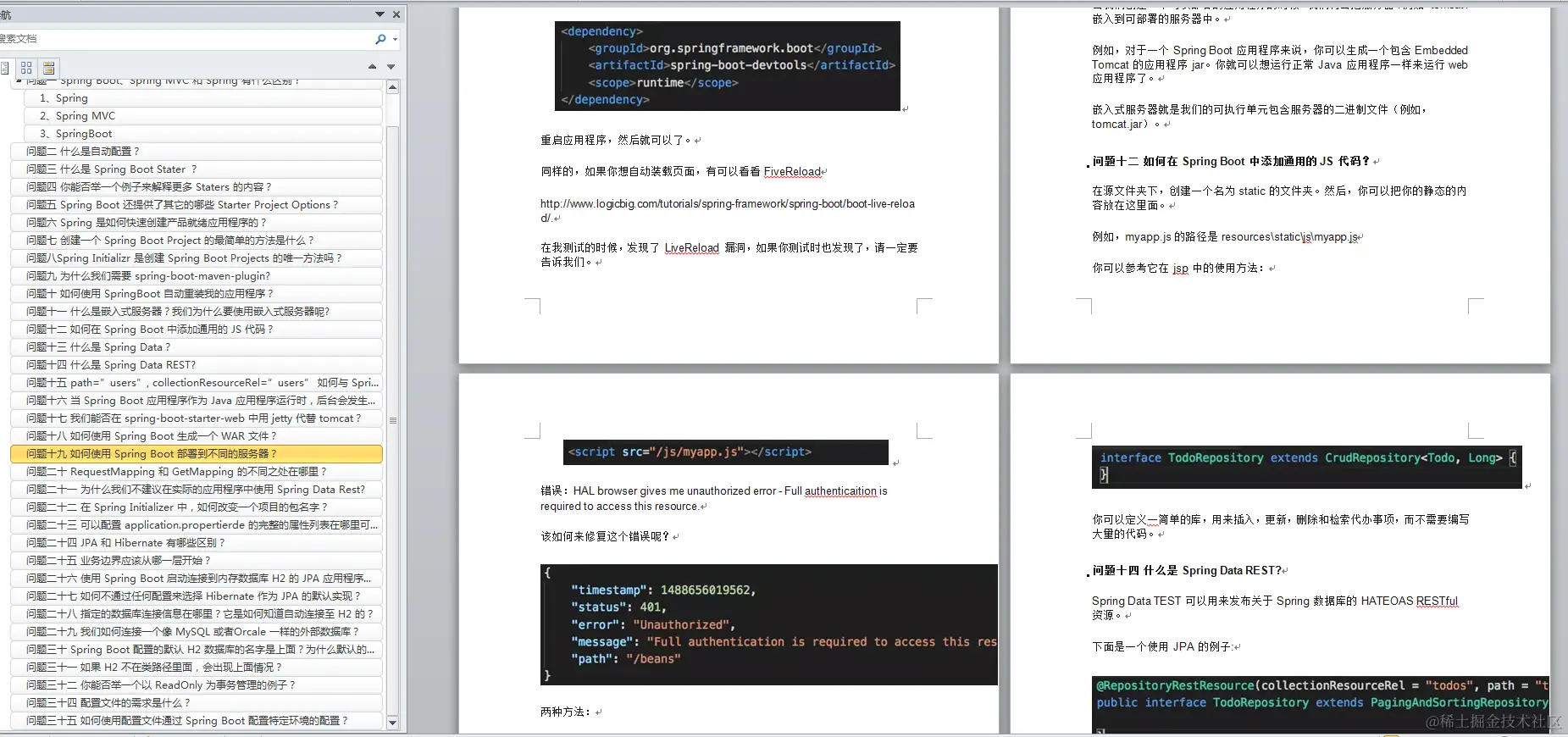Jump to 问题十五 collectionResourceRel heading

tap(197, 383)
